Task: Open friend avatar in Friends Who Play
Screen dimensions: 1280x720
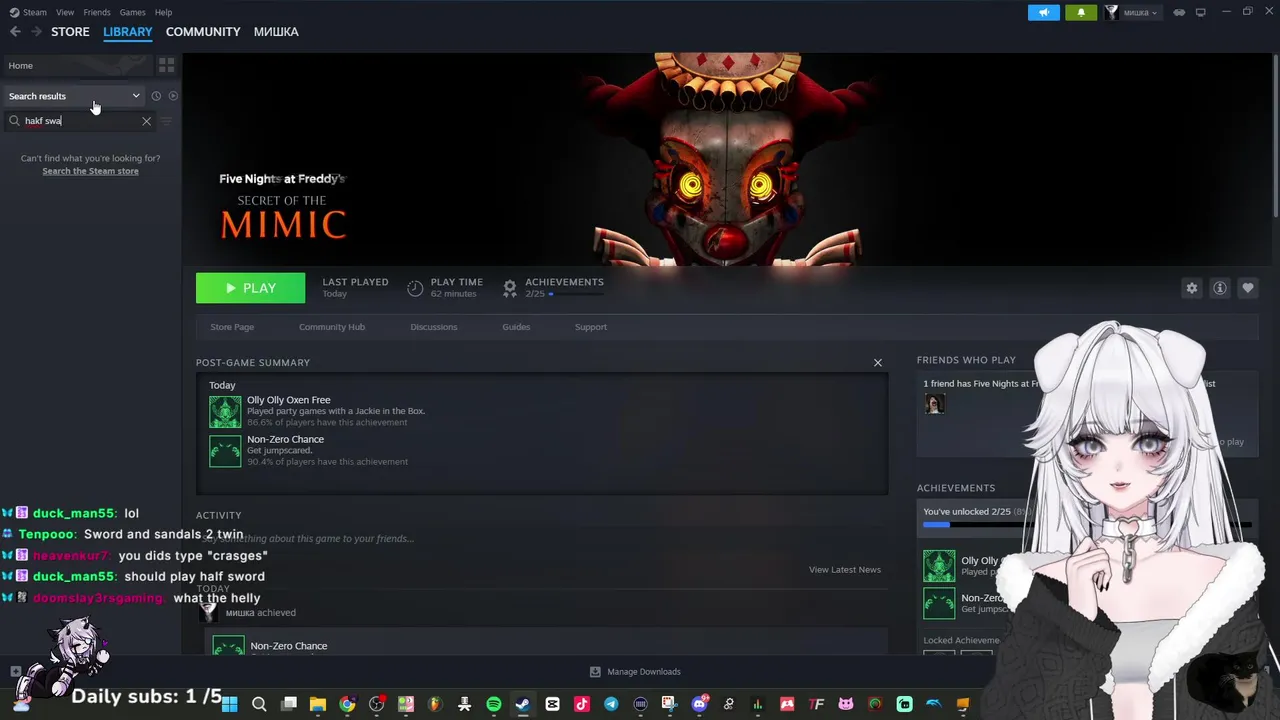Action: (x=935, y=404)
